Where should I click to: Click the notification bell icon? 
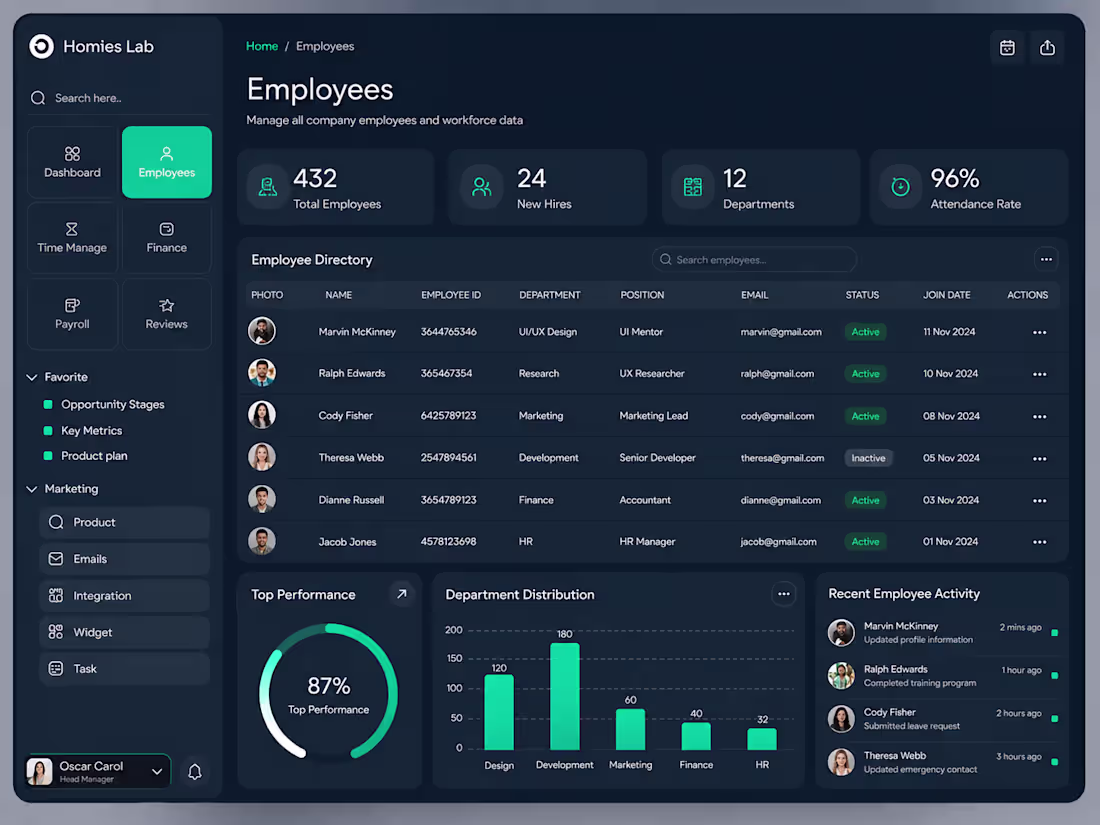[195, 772]
